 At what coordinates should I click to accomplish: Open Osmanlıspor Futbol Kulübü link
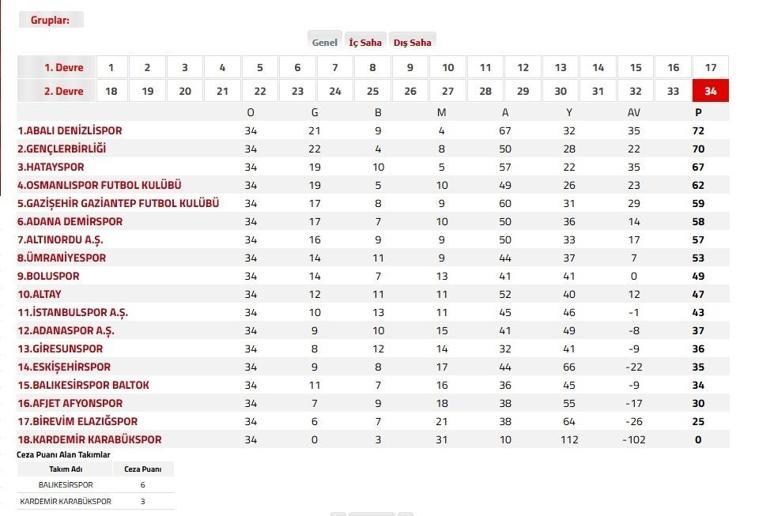tap(100, 185)
